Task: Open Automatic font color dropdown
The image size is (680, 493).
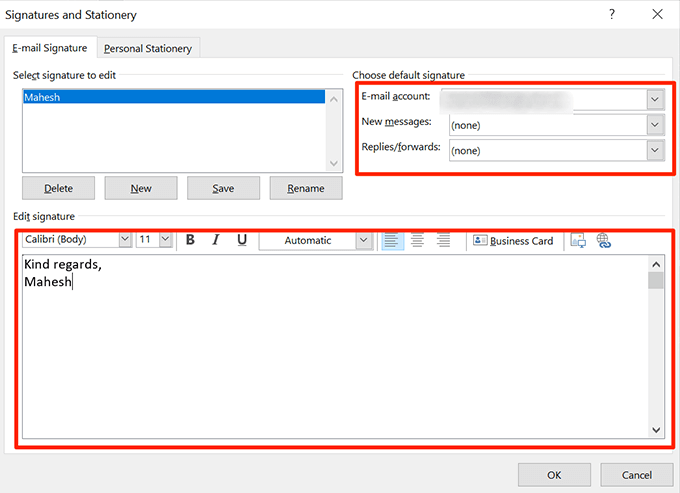Action: tap(364, 240)
